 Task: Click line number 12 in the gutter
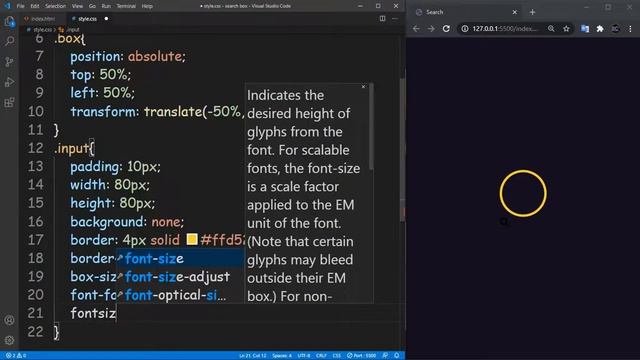(x=36, y=148)
